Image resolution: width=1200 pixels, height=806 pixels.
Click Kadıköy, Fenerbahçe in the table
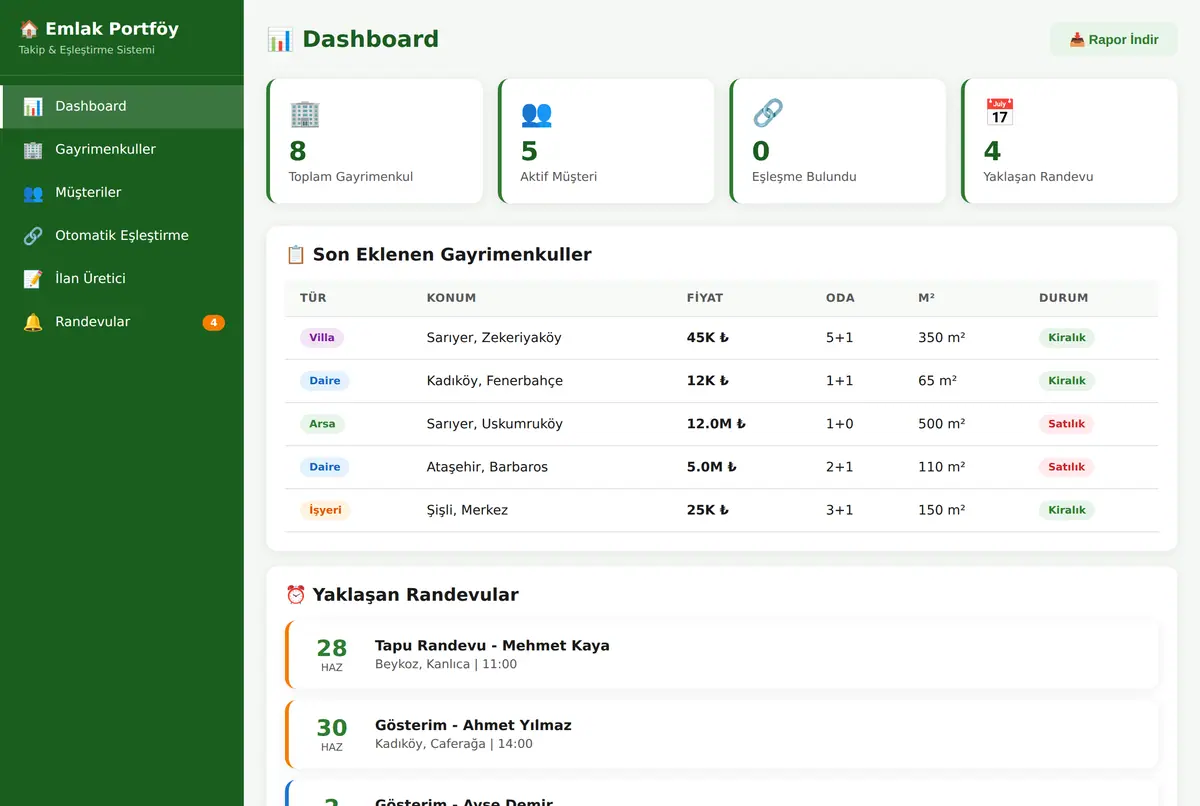[495, 381]
